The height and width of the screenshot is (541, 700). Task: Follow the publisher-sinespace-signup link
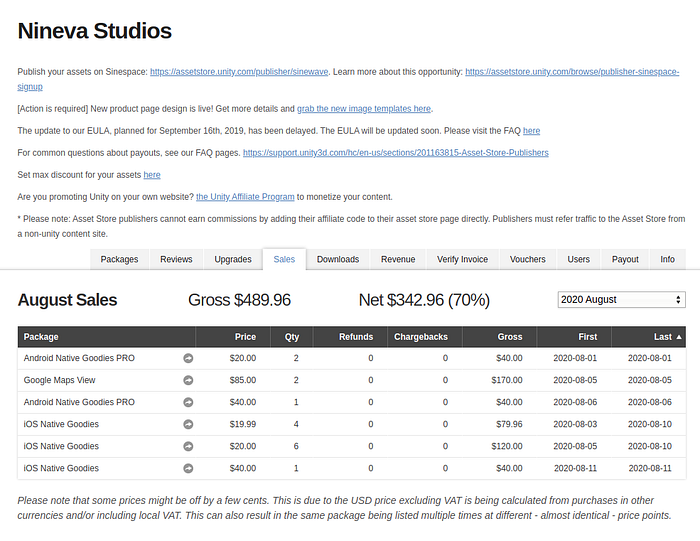[x=572, y=72]
